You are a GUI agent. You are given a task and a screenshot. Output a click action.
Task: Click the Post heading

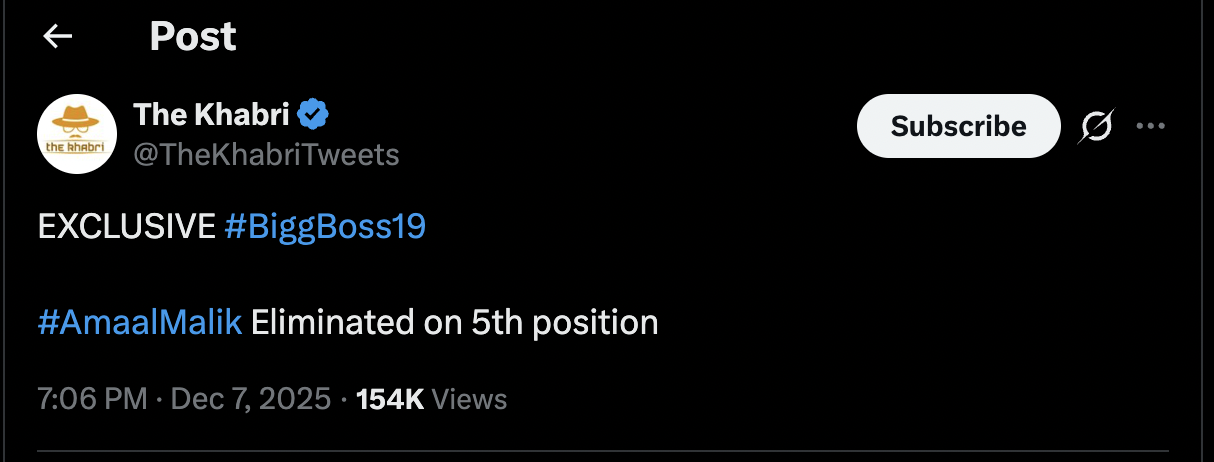tap(193, 37)
